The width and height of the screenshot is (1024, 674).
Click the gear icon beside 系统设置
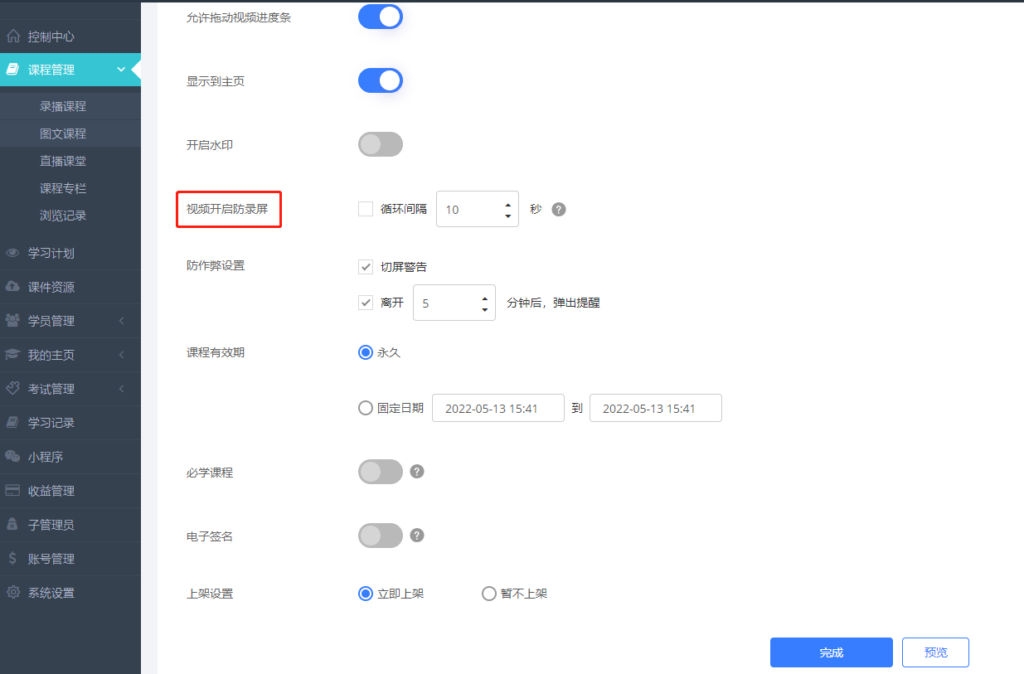pyautogui.click(x=12, y=592)
